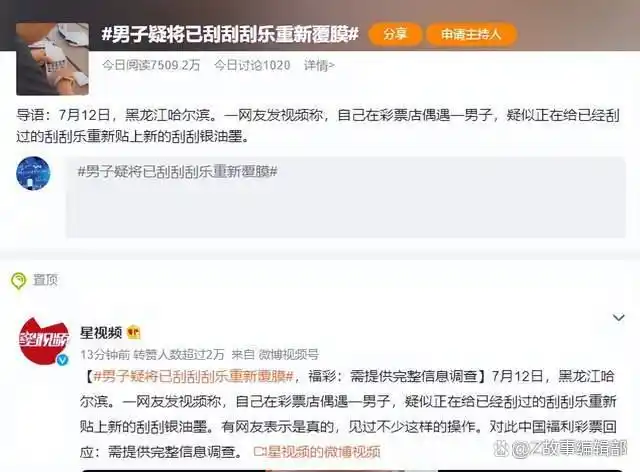Open 星视频的微博视频 video link
Viewport: 640px width, 472px height.
pyautogui.click(x=324, y=452)
